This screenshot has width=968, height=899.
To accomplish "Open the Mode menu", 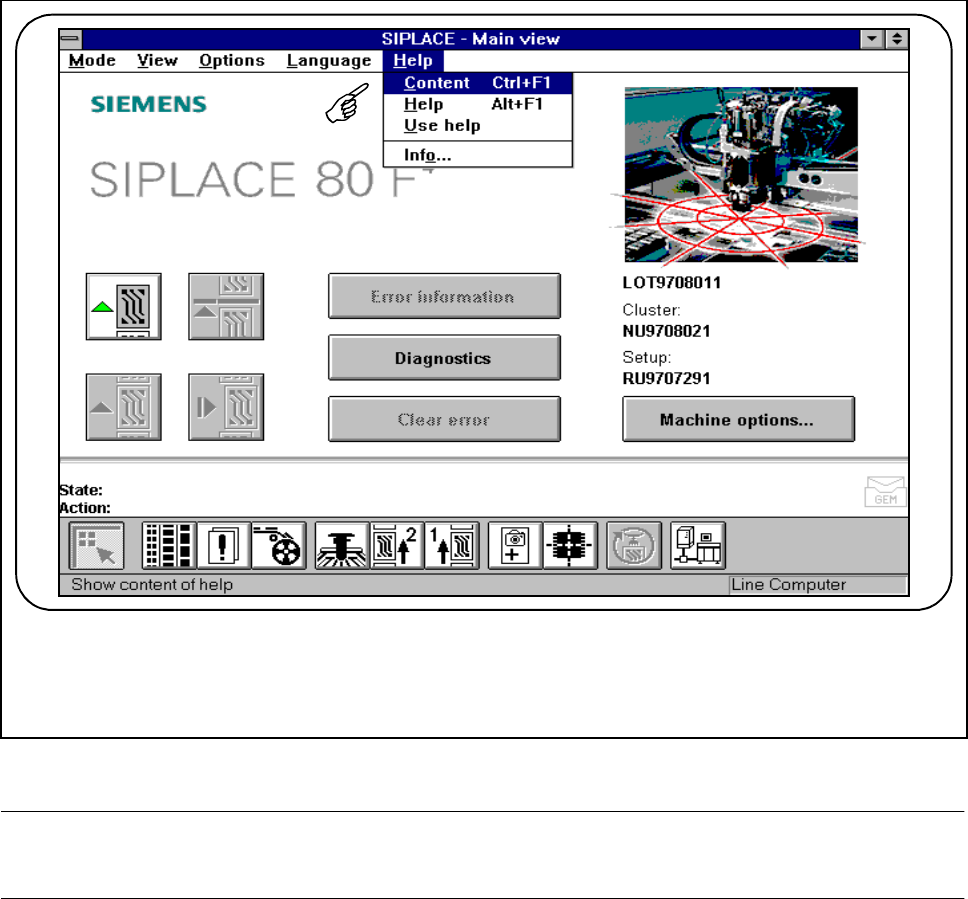I will [x=92, y=61].
